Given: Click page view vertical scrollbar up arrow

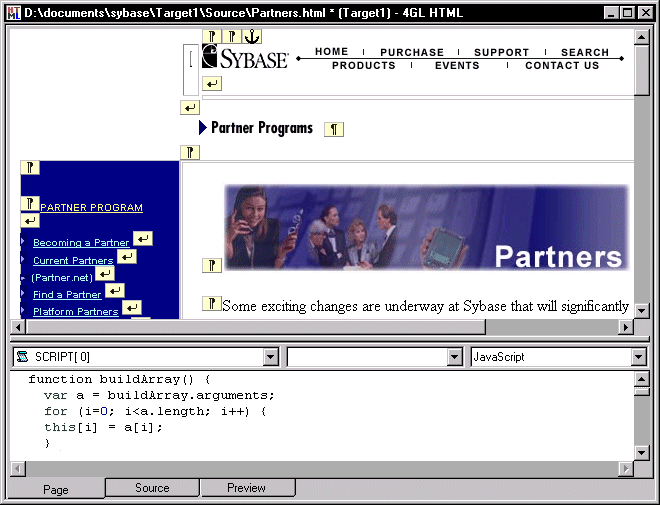Looking at the screenshot, I should click(x=641, y=37).
